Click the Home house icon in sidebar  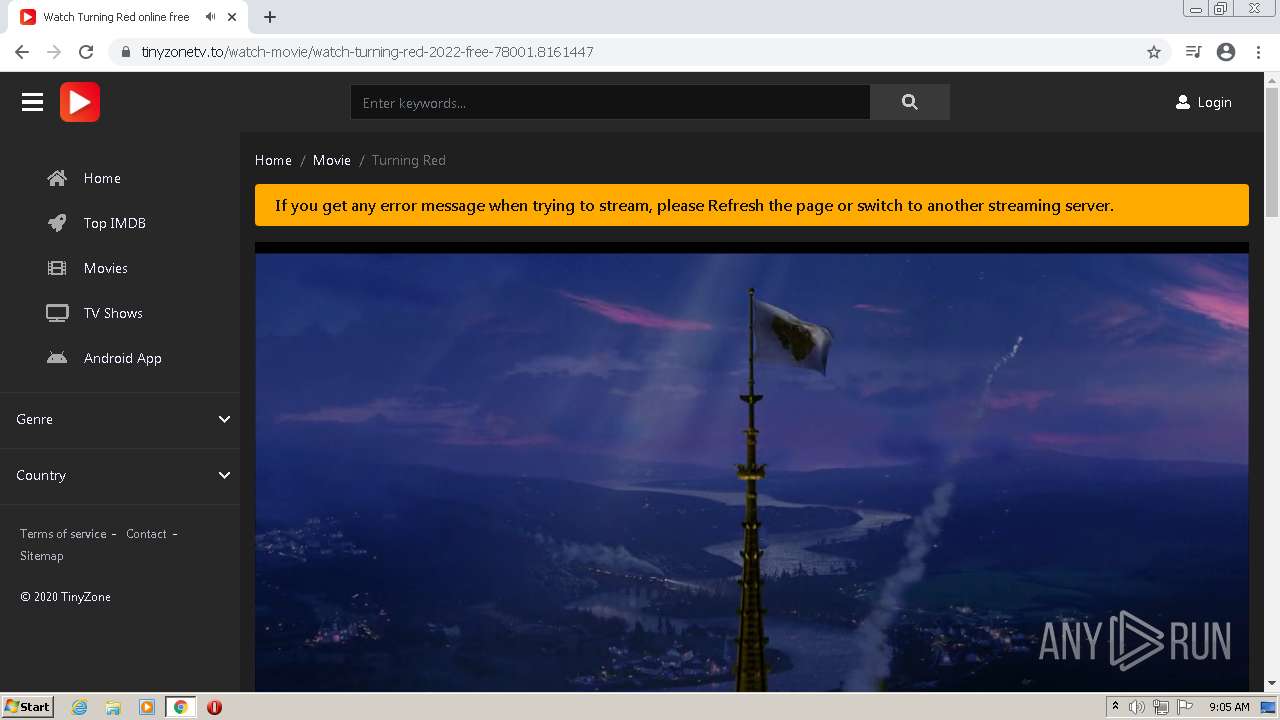pos(57,178)
